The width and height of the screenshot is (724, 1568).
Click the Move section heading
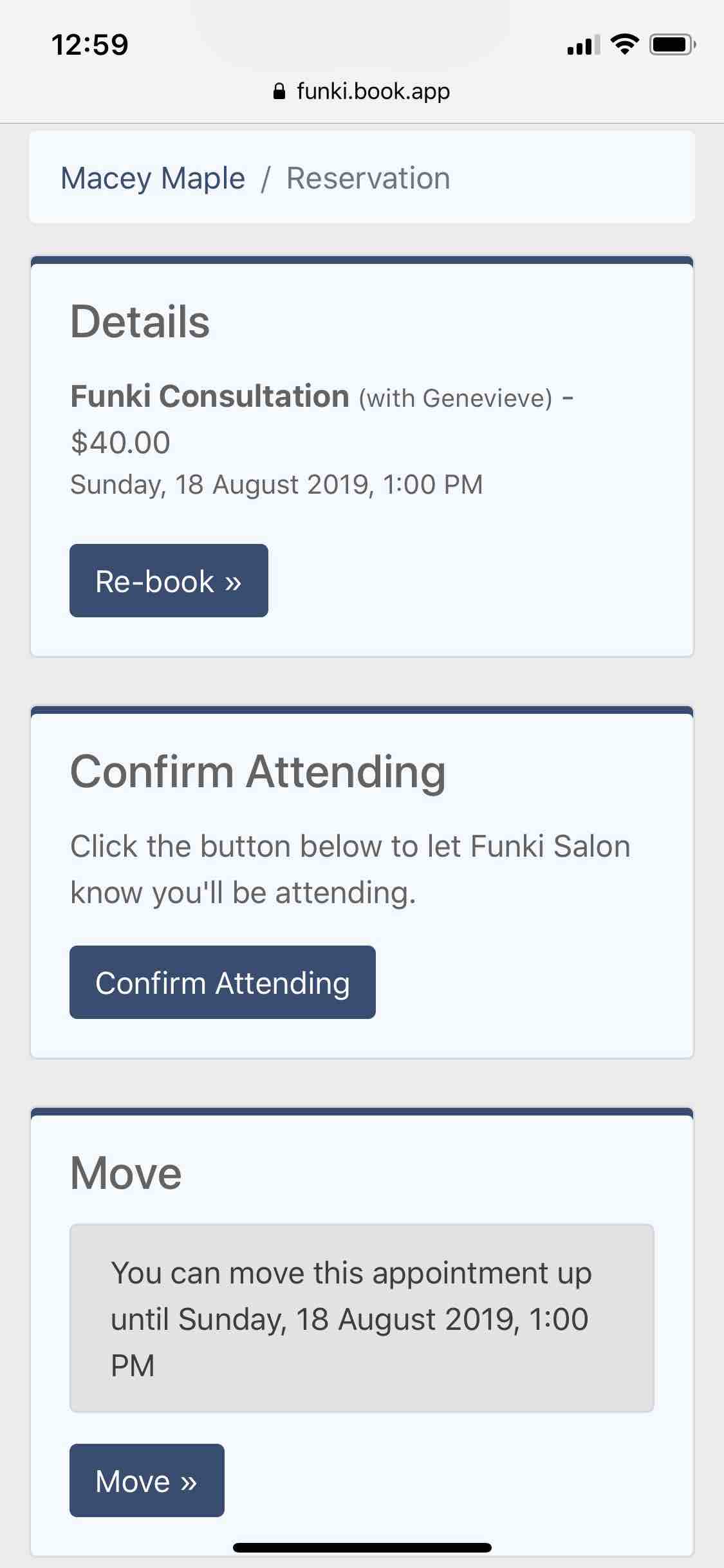[x=126, y=1173]
